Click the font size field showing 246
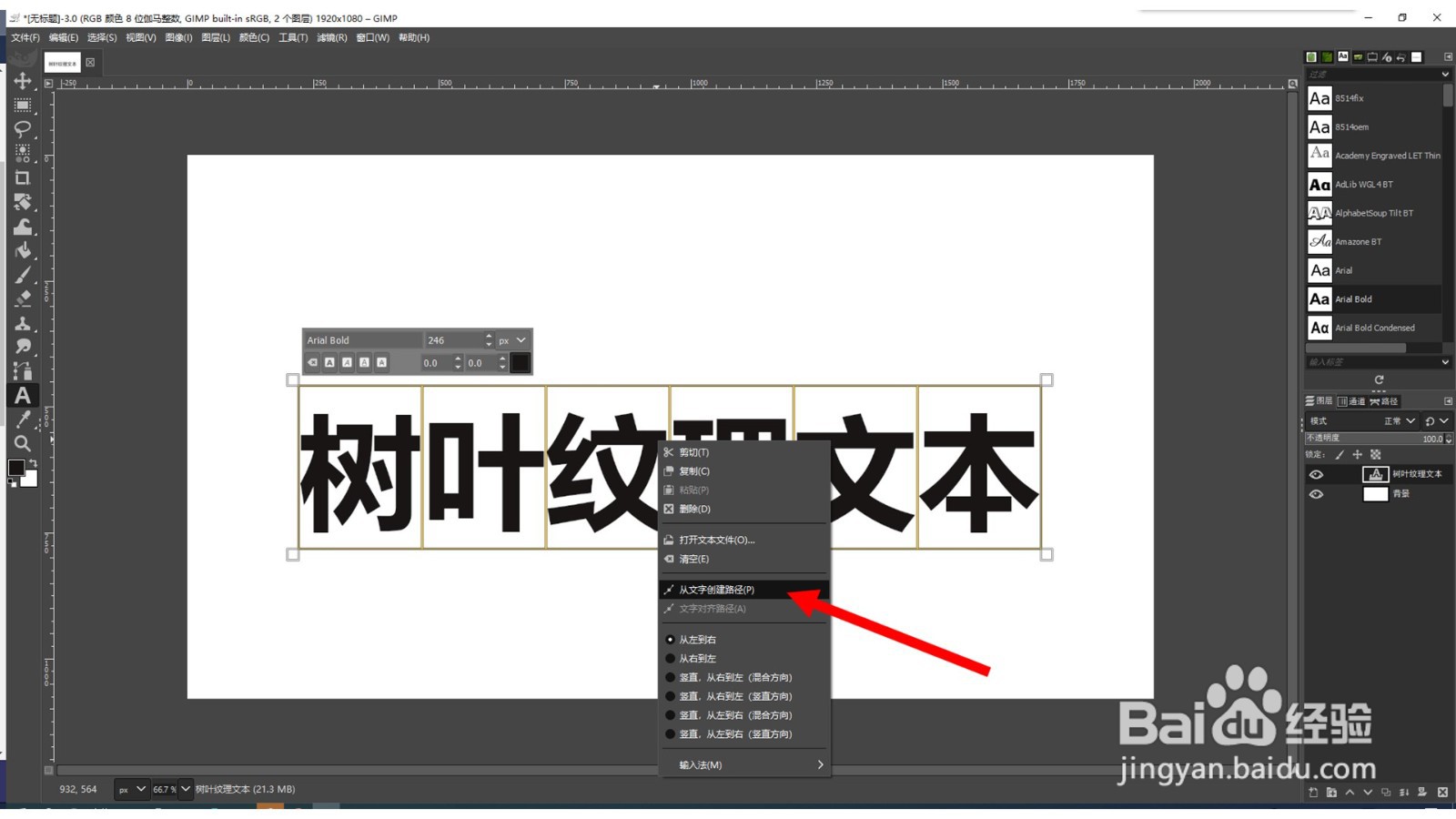Image resolution: width=1456 pixels, height=819 pixels. (446, 339)
